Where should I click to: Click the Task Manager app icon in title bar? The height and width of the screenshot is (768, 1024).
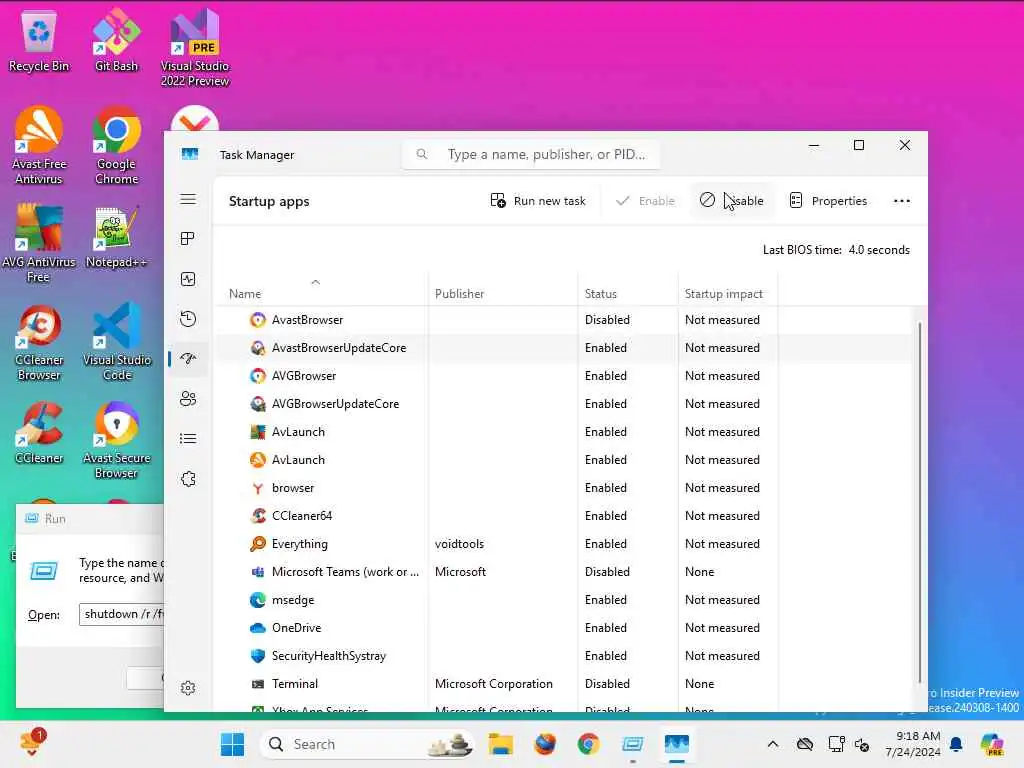[189, 154]
